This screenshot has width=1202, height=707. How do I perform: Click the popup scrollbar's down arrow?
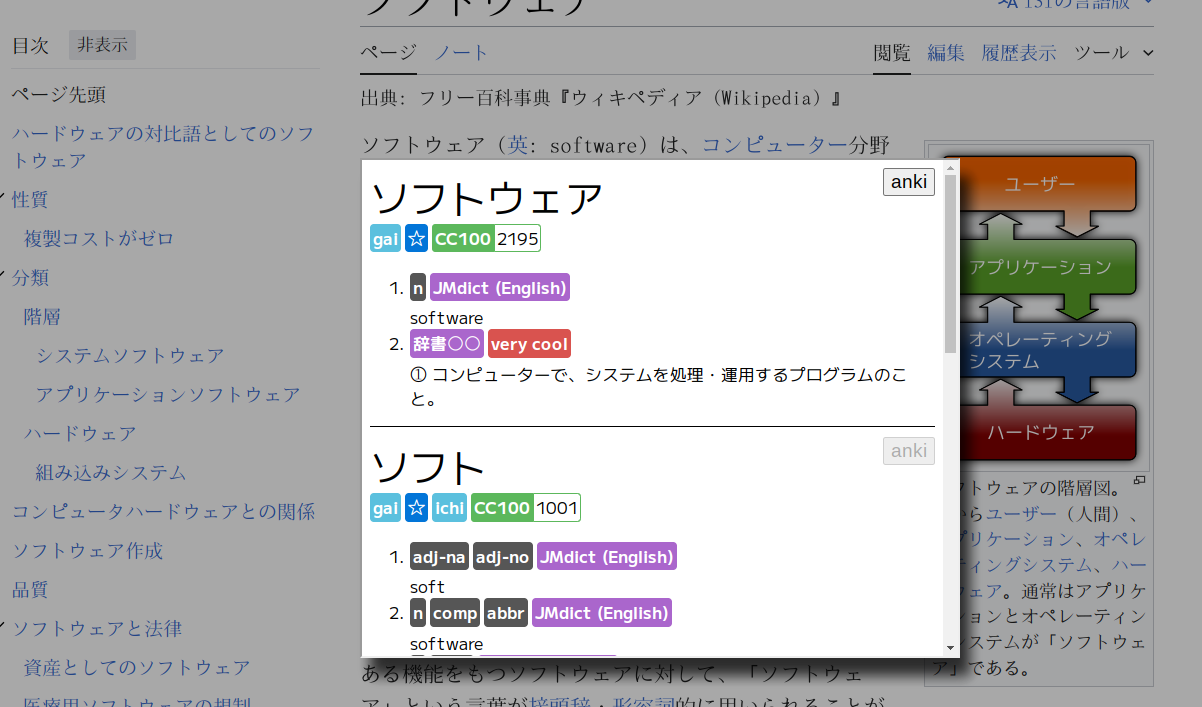click(x=950, y=648)
